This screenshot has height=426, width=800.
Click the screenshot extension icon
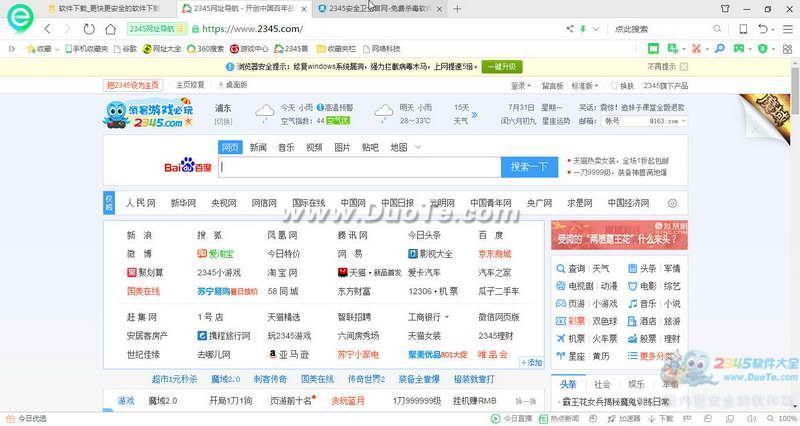tap(672, 48)
